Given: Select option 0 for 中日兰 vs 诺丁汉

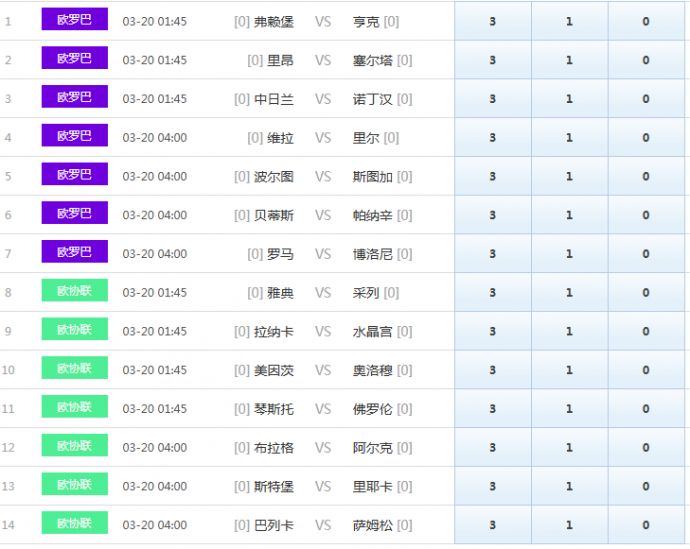Looking at the screenshot, I should tap(646, 99).
